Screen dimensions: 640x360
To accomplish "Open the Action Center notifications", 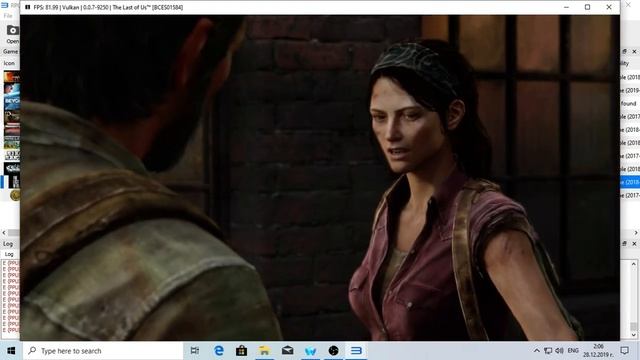I will pos(624,351).
